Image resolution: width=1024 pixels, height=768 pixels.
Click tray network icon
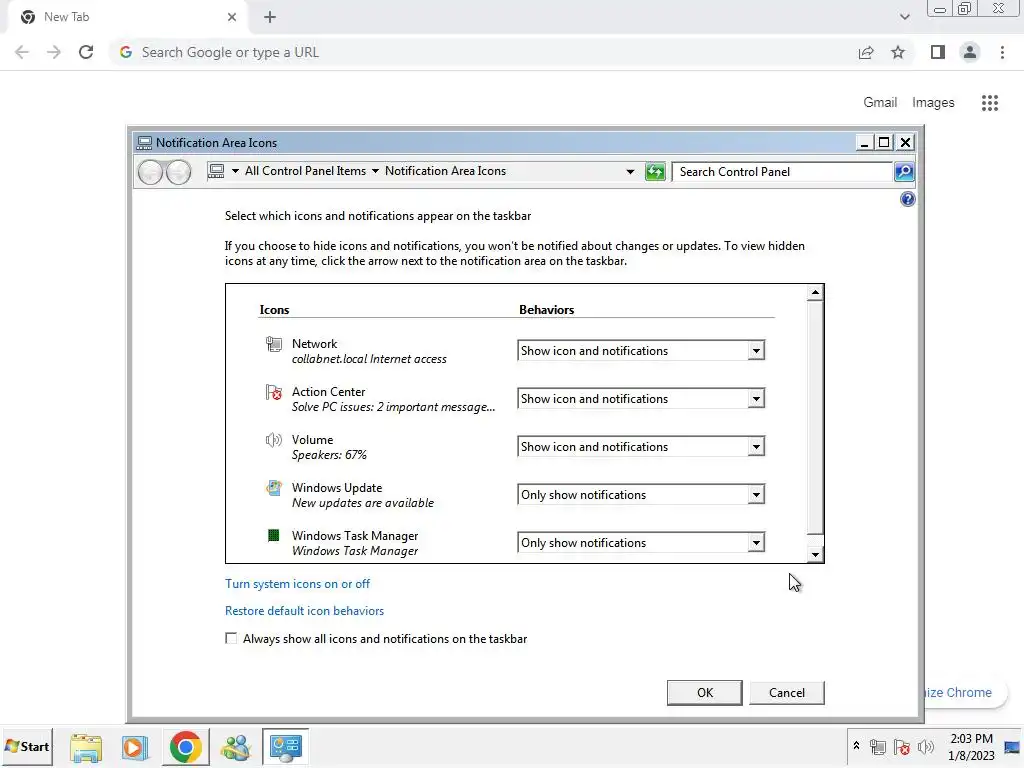pos(878,746)
